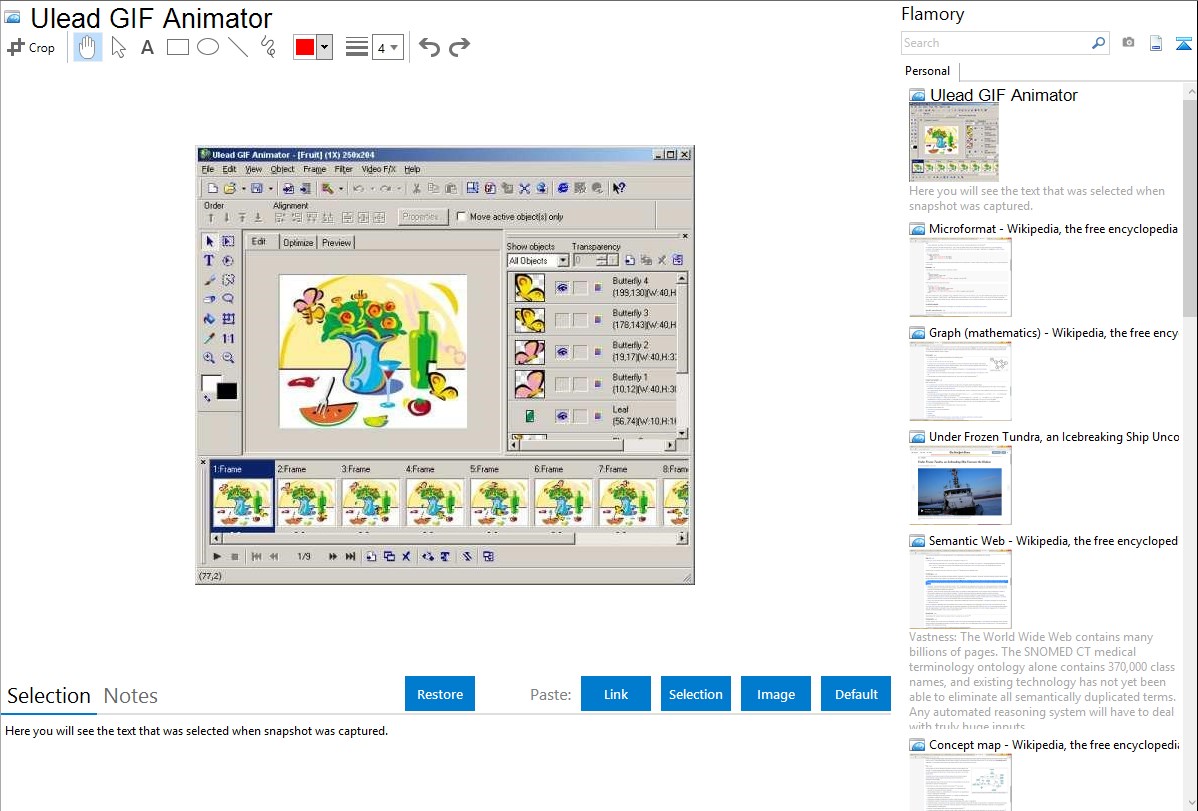Screen dimensions: 1198x811
Task: Click the Play animation button in GIF Animator
Action: tap(217, 556)
